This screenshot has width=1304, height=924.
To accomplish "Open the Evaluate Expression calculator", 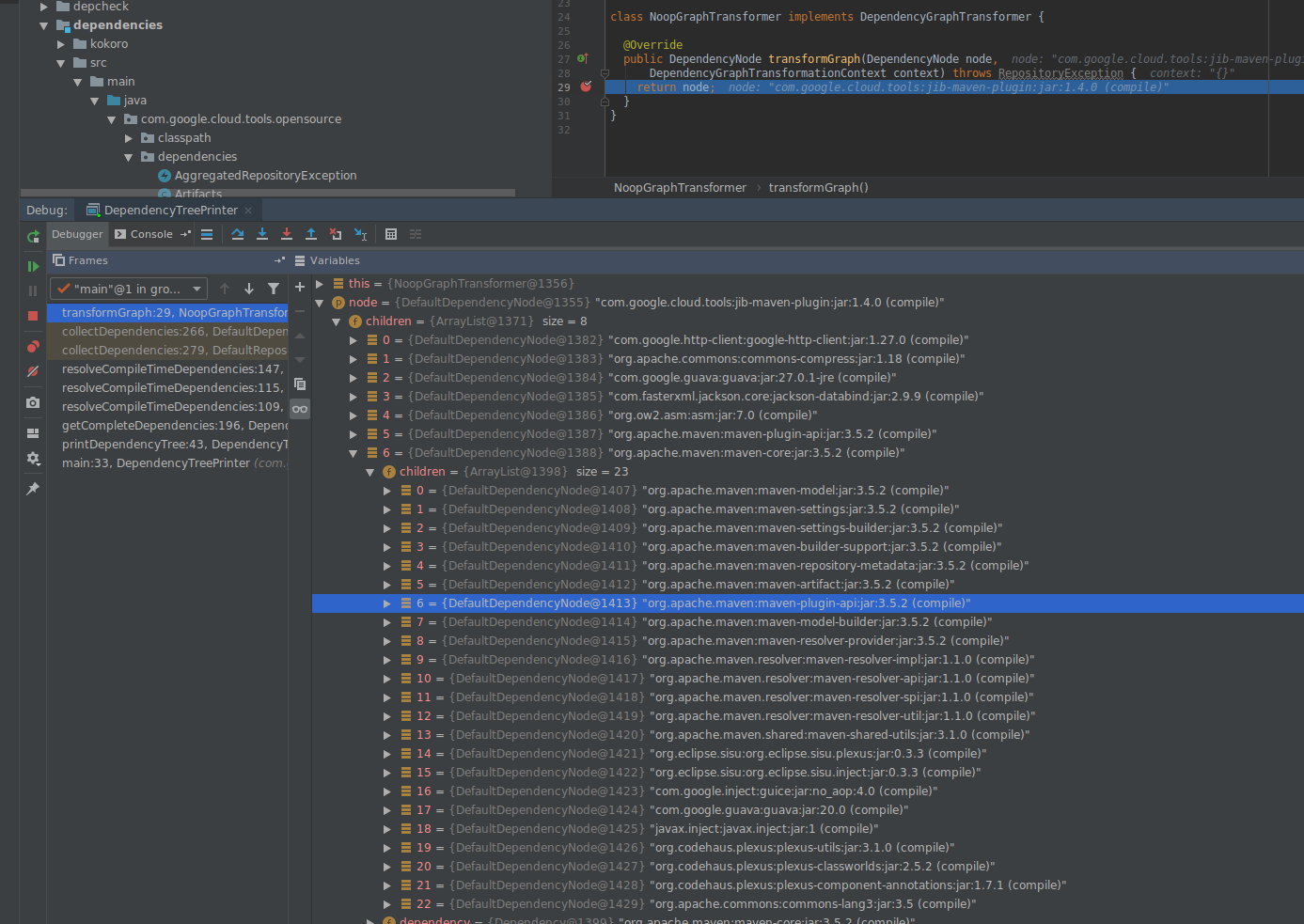I will (391, 234).
